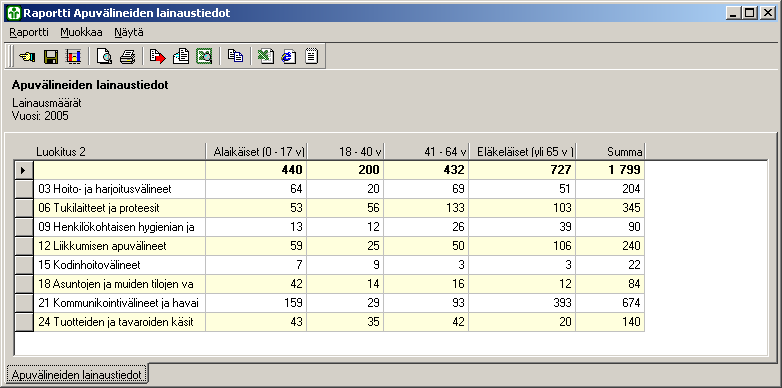
Task: Open report in Notepad icon
Action: 312,56
